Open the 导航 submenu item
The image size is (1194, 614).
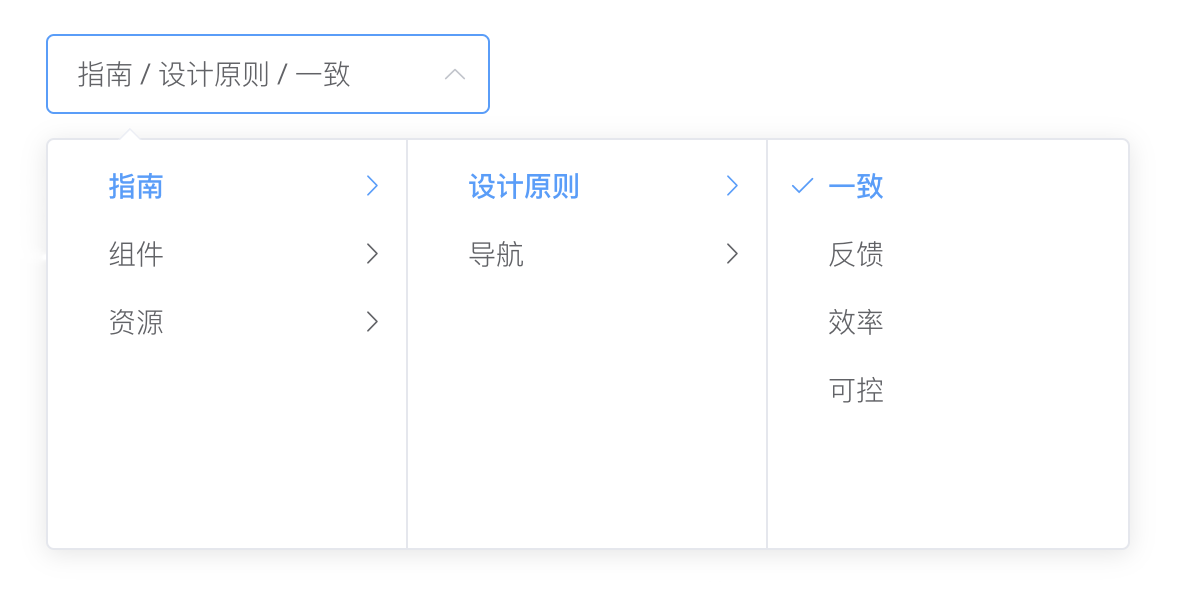click(496, 255)
